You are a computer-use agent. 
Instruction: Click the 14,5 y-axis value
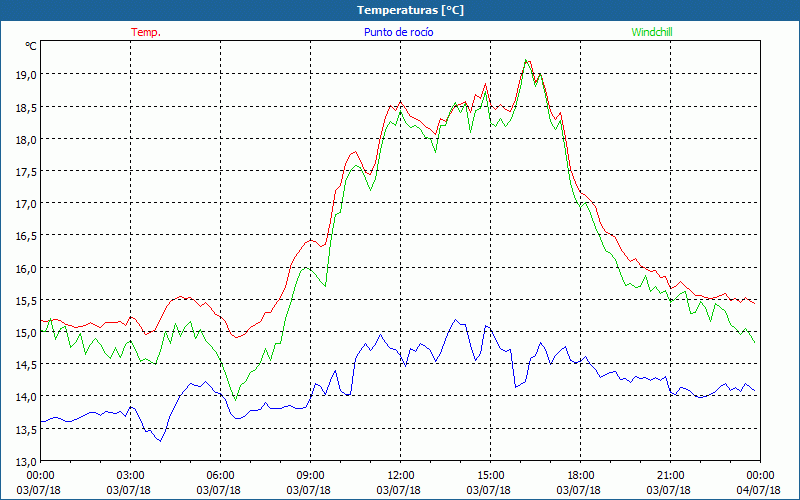(26, 365)
